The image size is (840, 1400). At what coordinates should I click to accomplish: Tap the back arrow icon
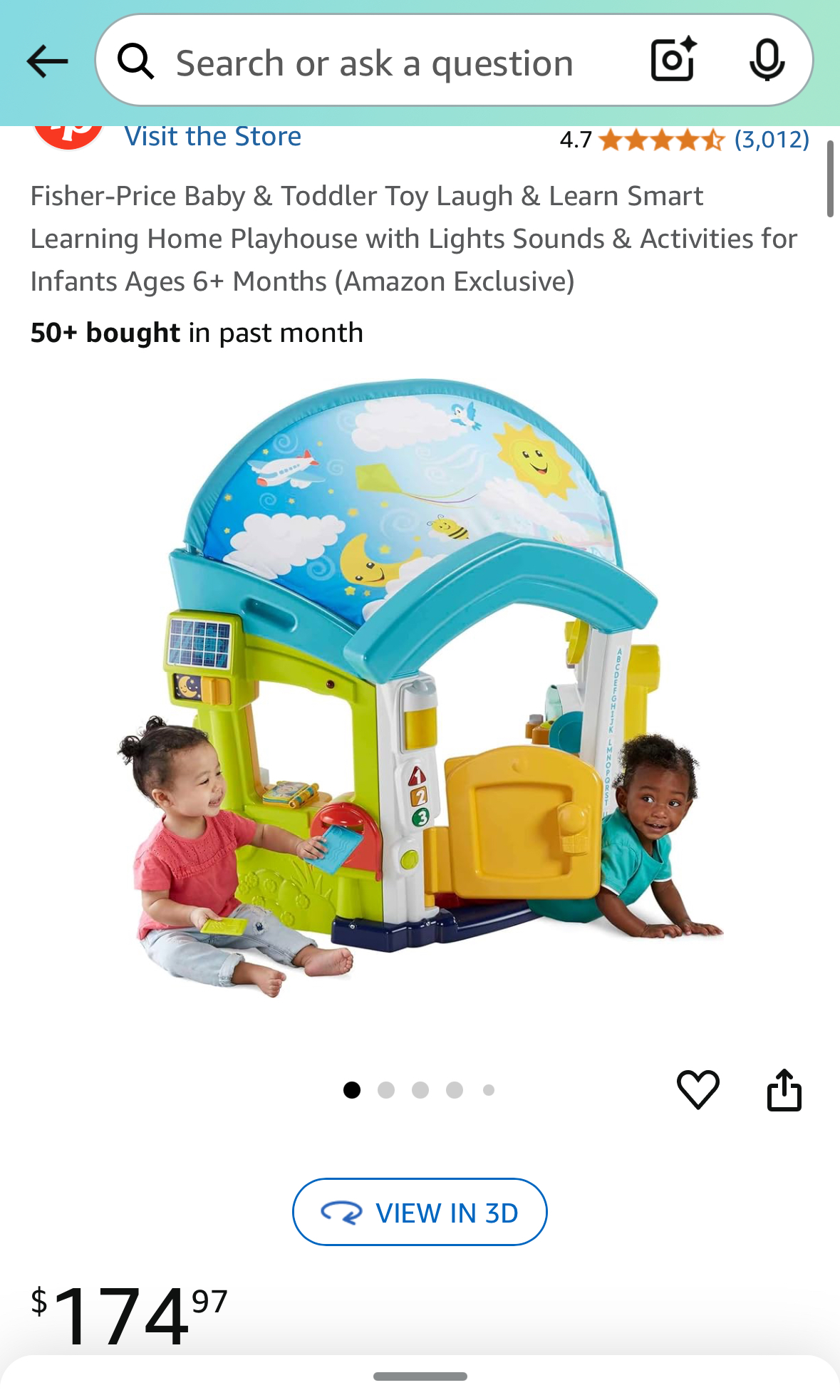[47, 61]
